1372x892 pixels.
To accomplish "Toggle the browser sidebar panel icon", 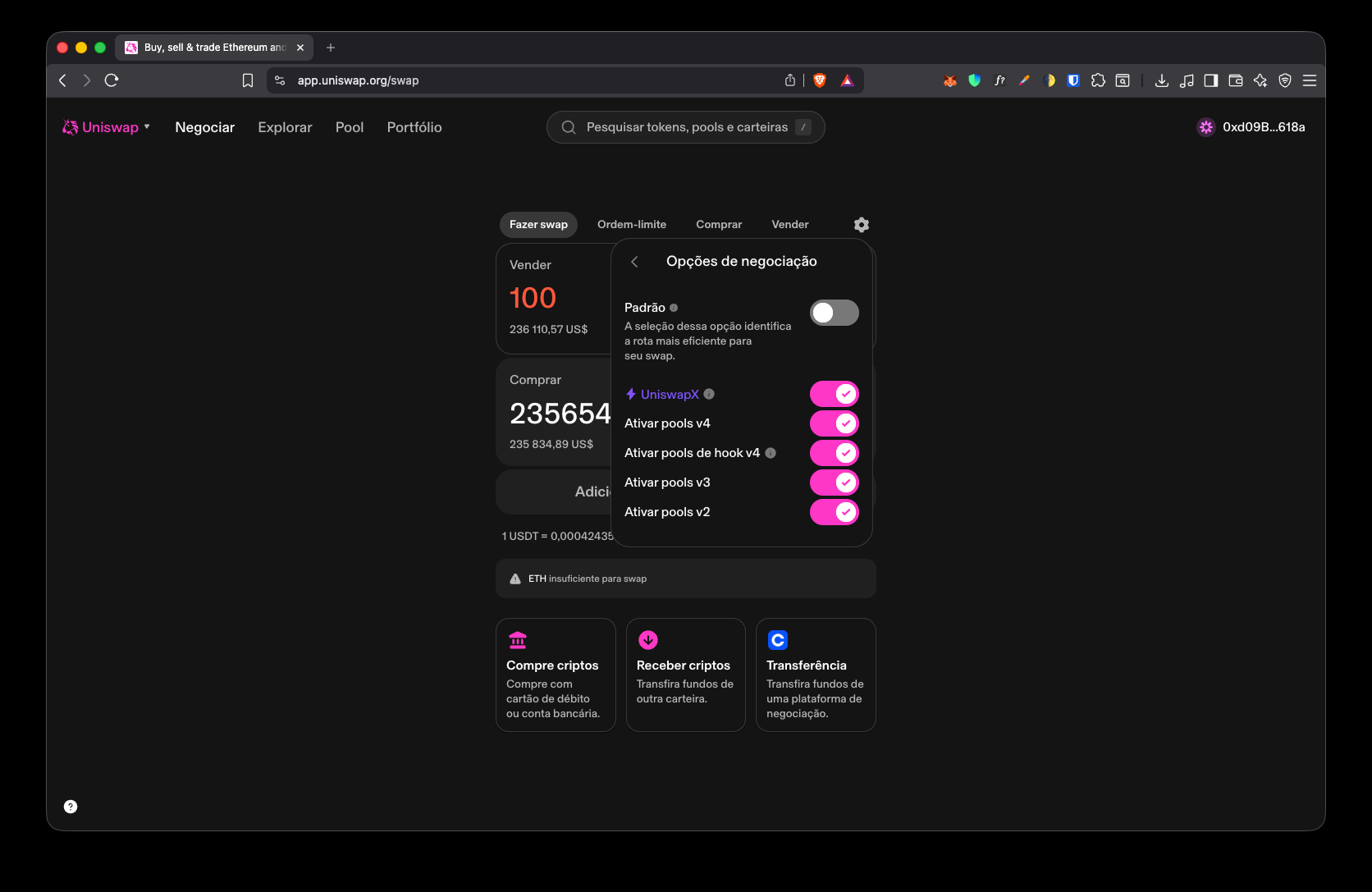I will click(1211, 80).
